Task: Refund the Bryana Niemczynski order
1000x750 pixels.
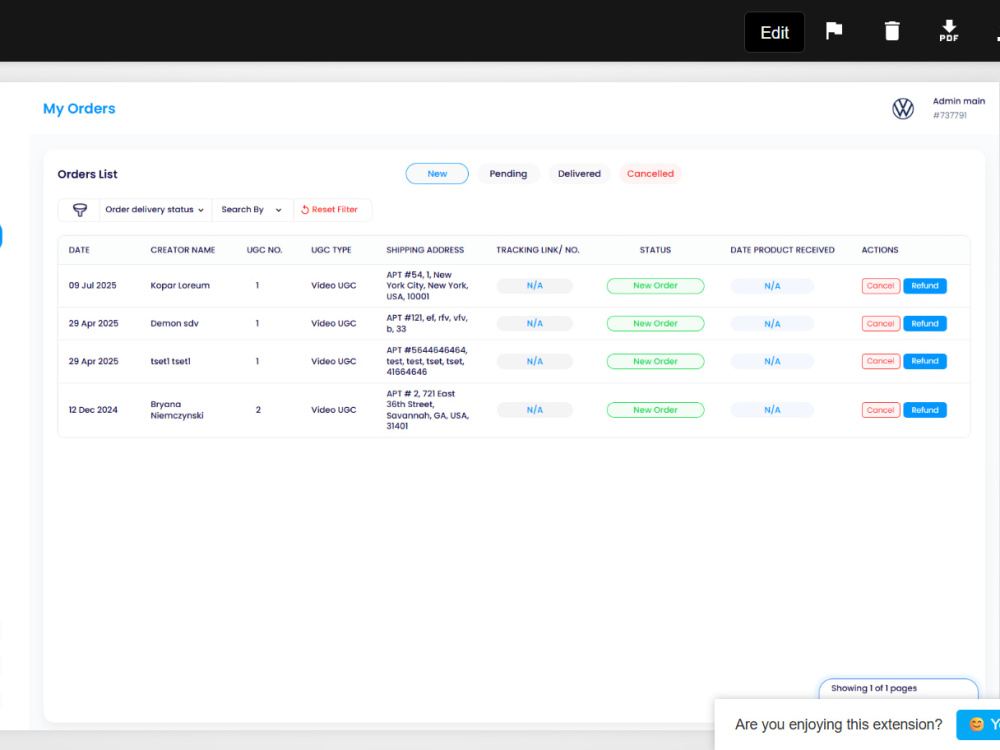Action: 925,410
